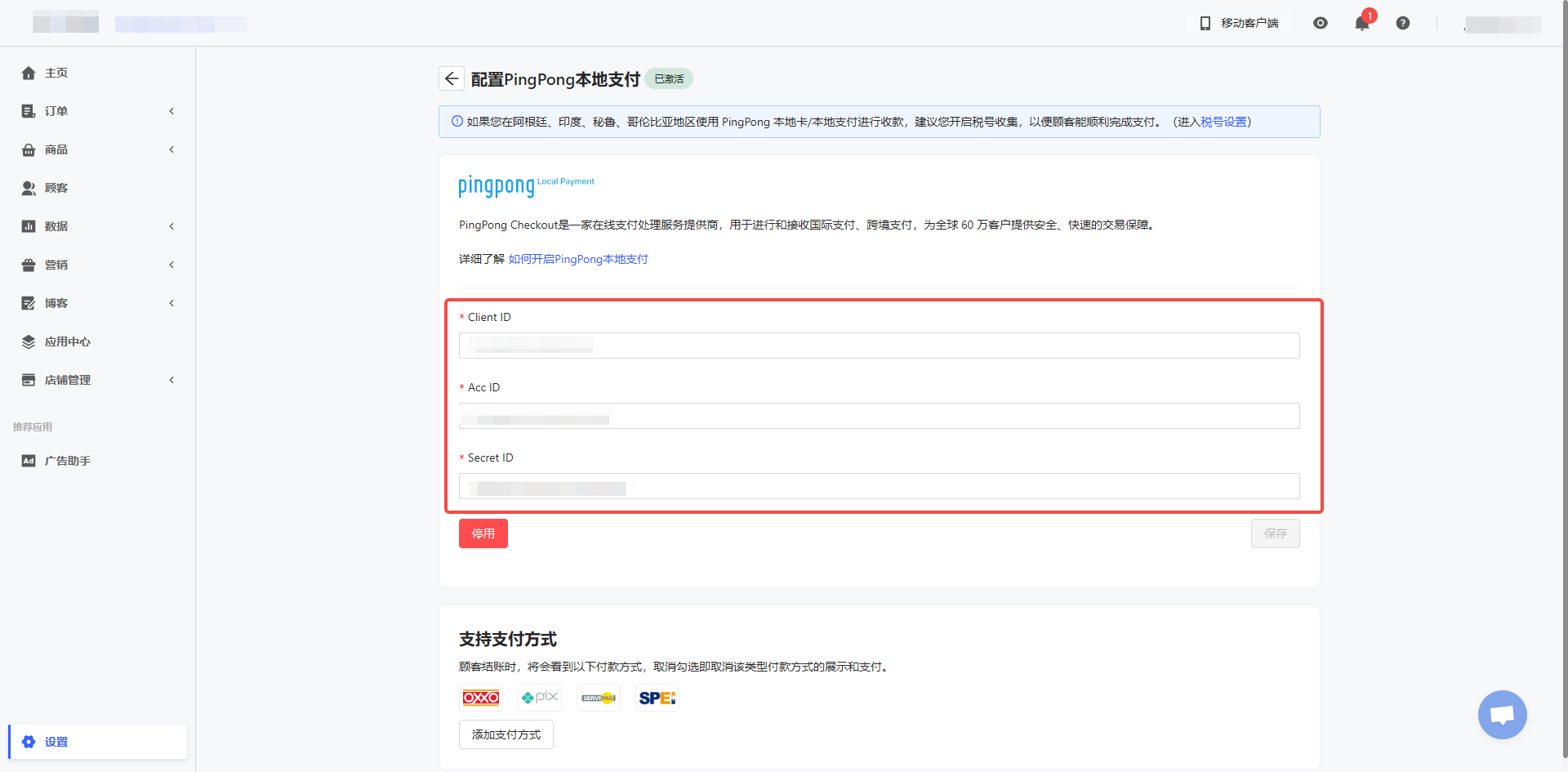Go to 主页 in the sidebar

(56, 73)
